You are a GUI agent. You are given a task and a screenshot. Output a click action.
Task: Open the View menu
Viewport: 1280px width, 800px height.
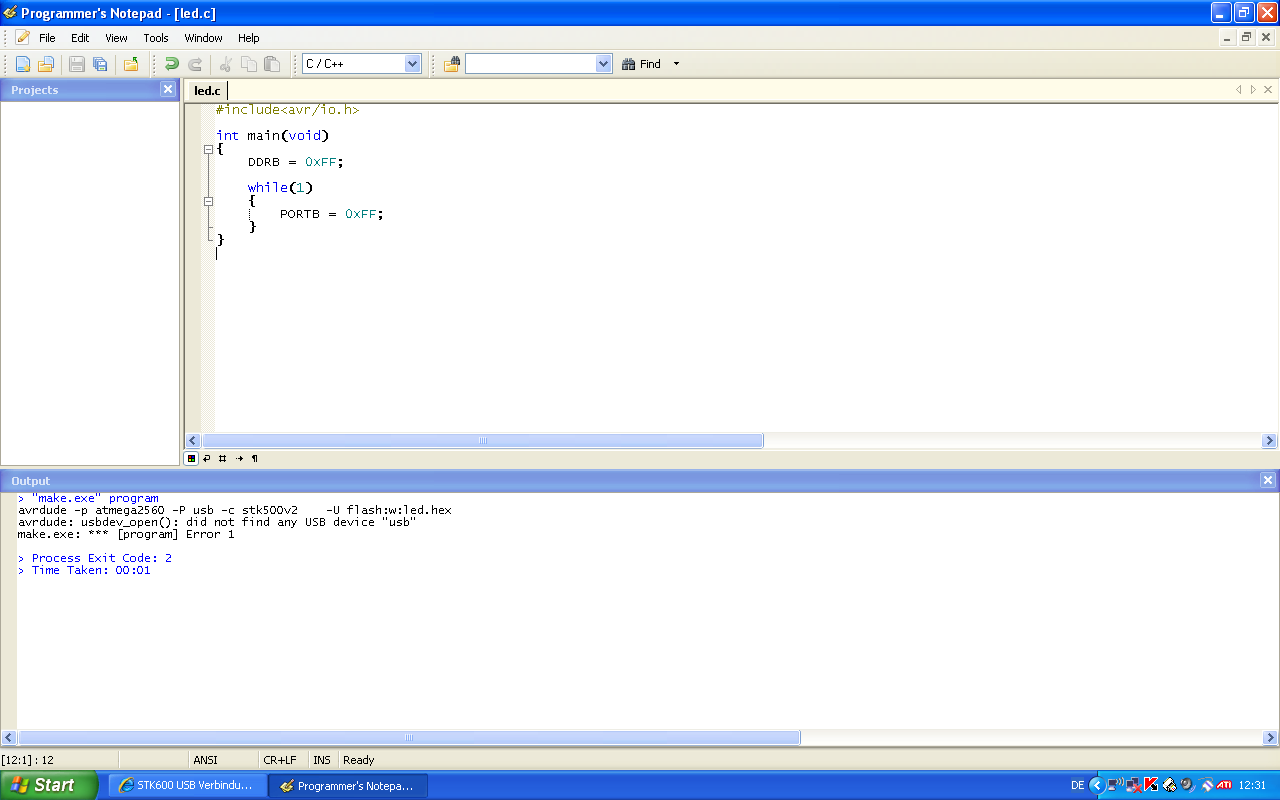click(116, 38)
